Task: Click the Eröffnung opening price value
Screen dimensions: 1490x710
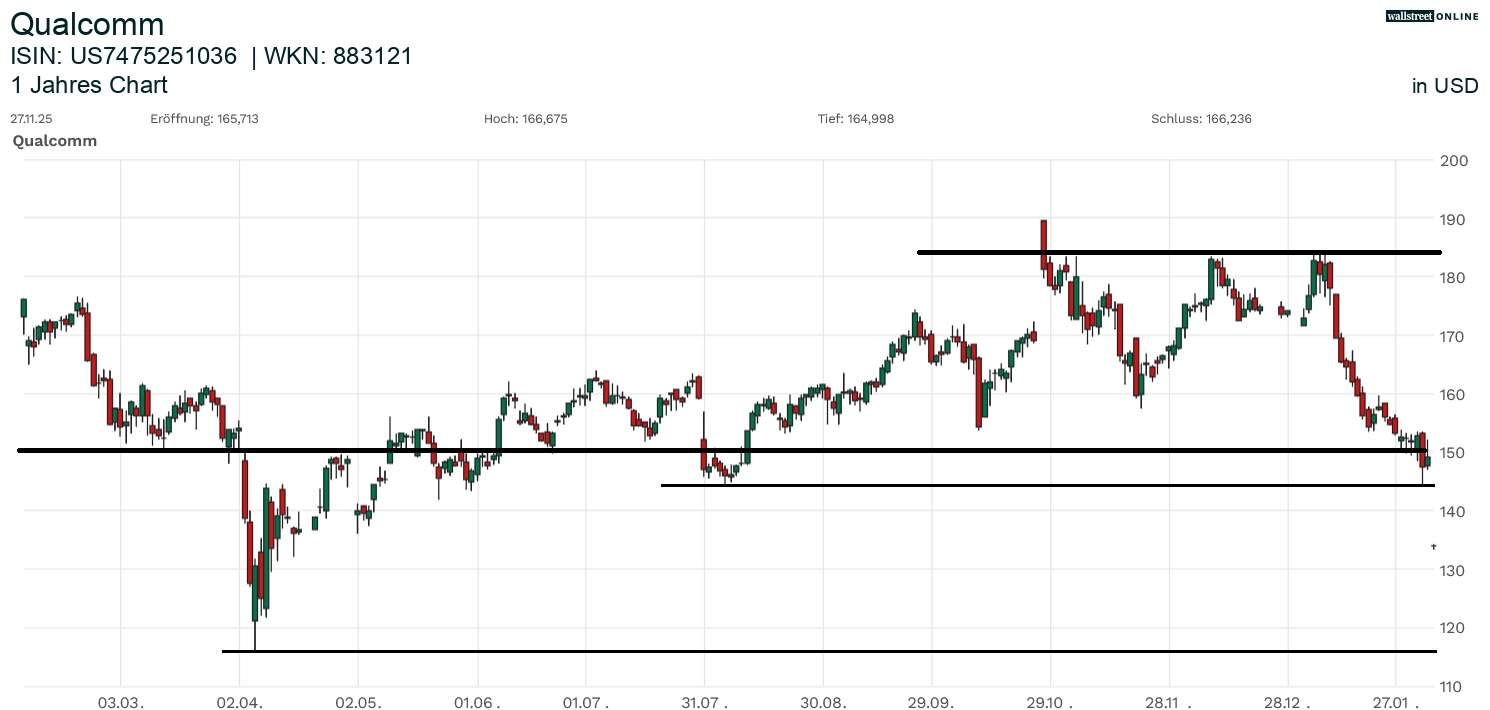Action: coord(239,119)
